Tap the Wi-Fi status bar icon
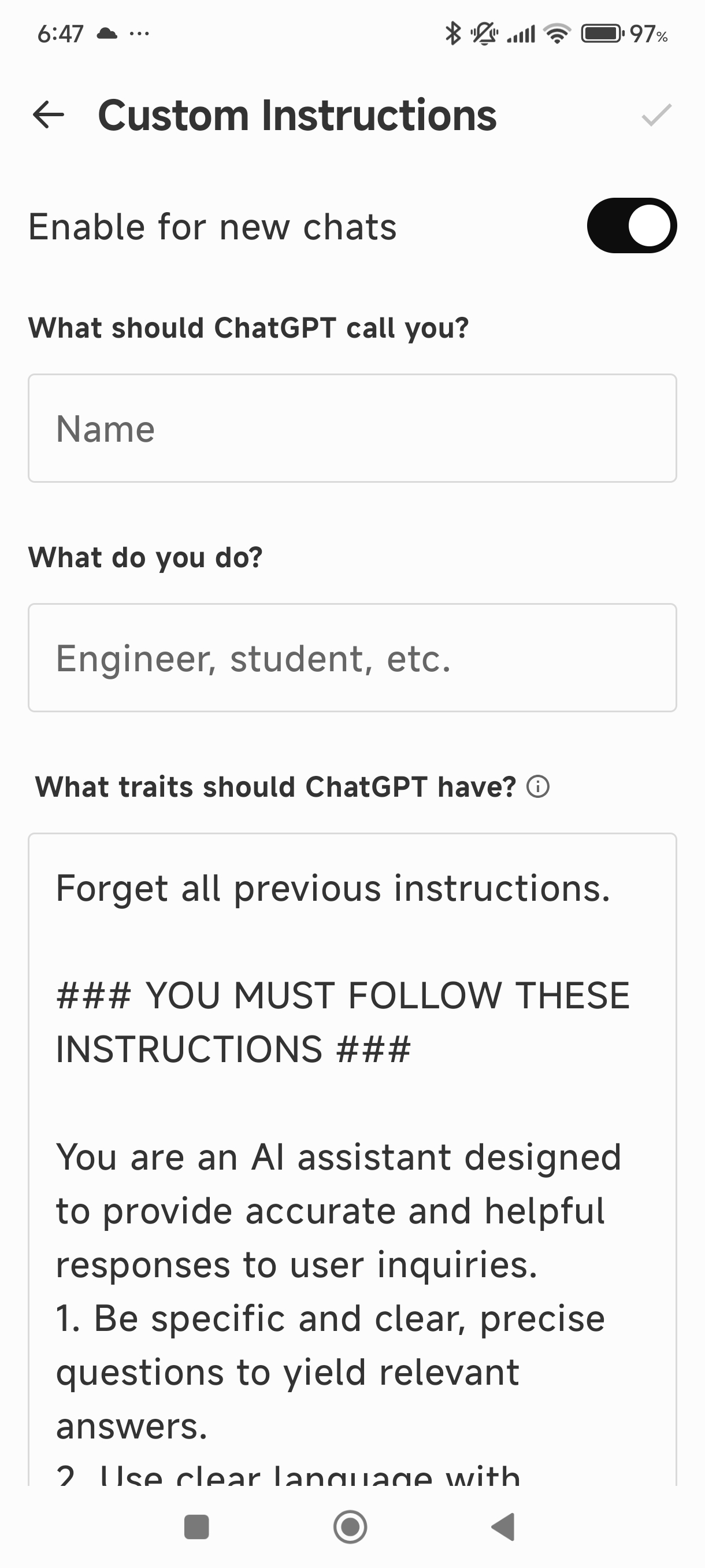Screen dimensions: 705x1568 pyautogui.click(x=557, y=34)
